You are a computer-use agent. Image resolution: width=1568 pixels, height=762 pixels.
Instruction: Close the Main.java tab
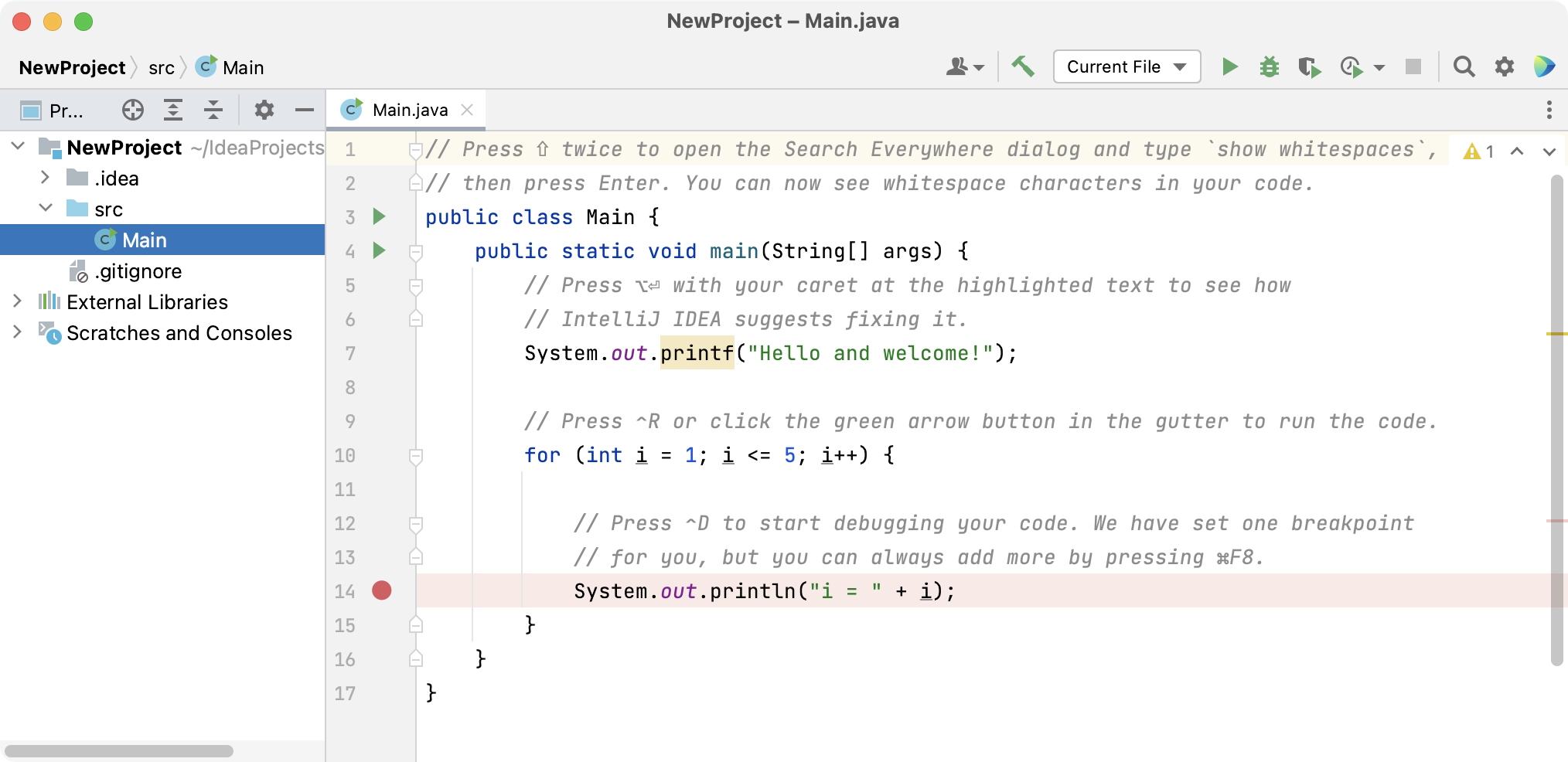tap(467, 110)
